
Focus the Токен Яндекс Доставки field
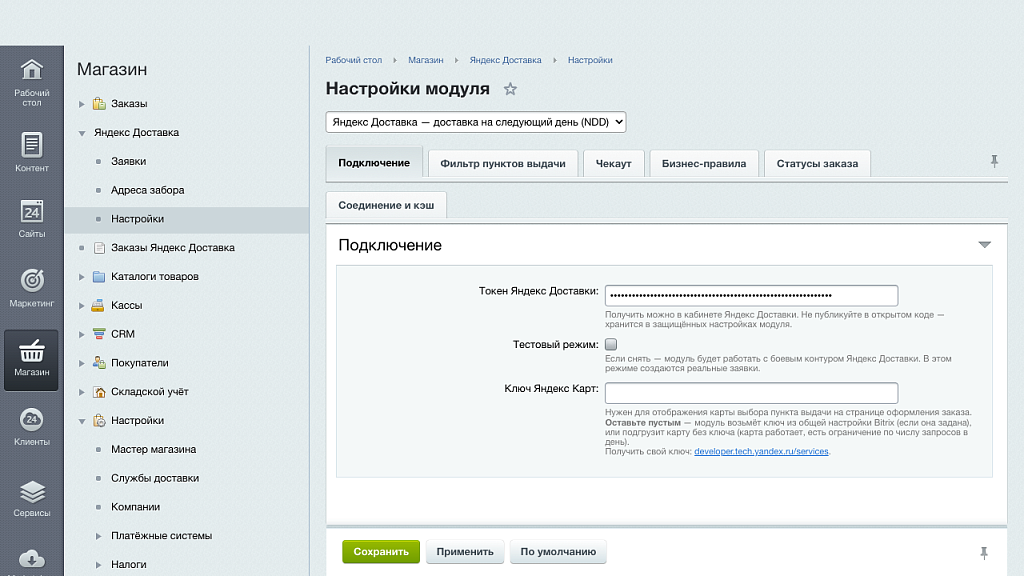(751, 295)
